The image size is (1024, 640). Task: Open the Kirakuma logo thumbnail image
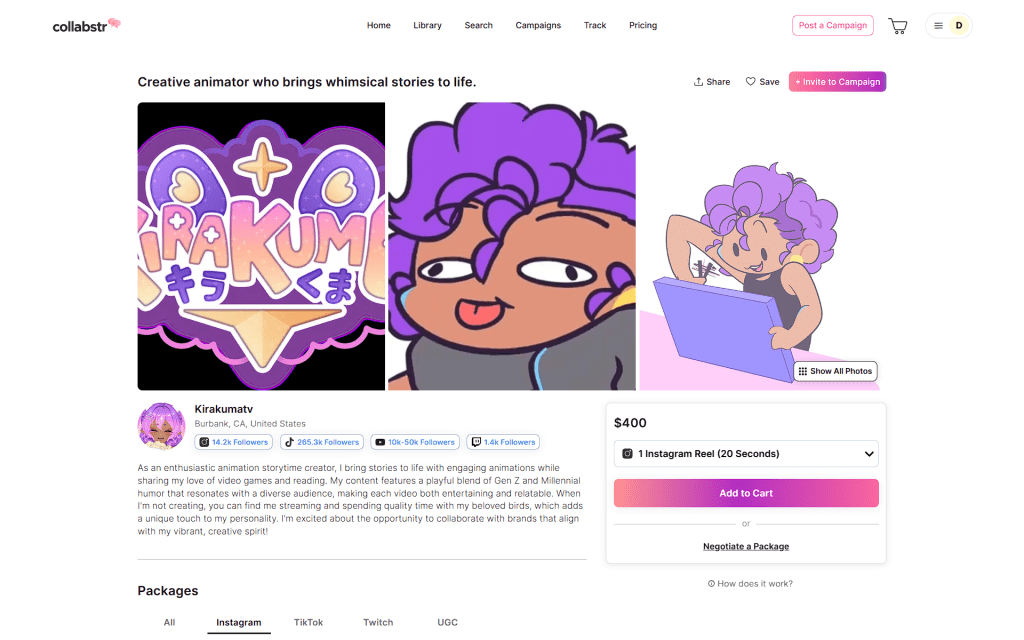click(261, 246)
